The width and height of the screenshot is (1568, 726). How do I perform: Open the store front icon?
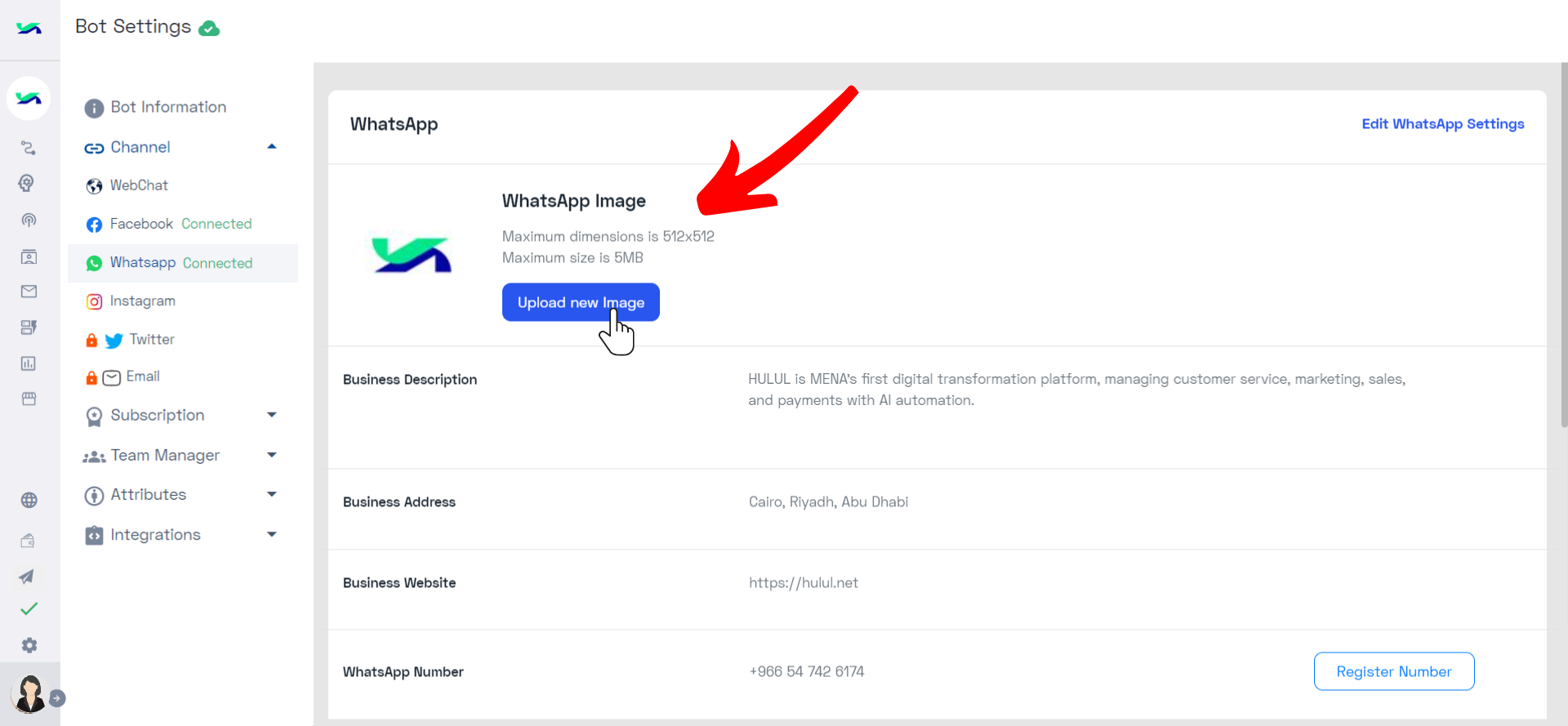(x=29, y=399)
